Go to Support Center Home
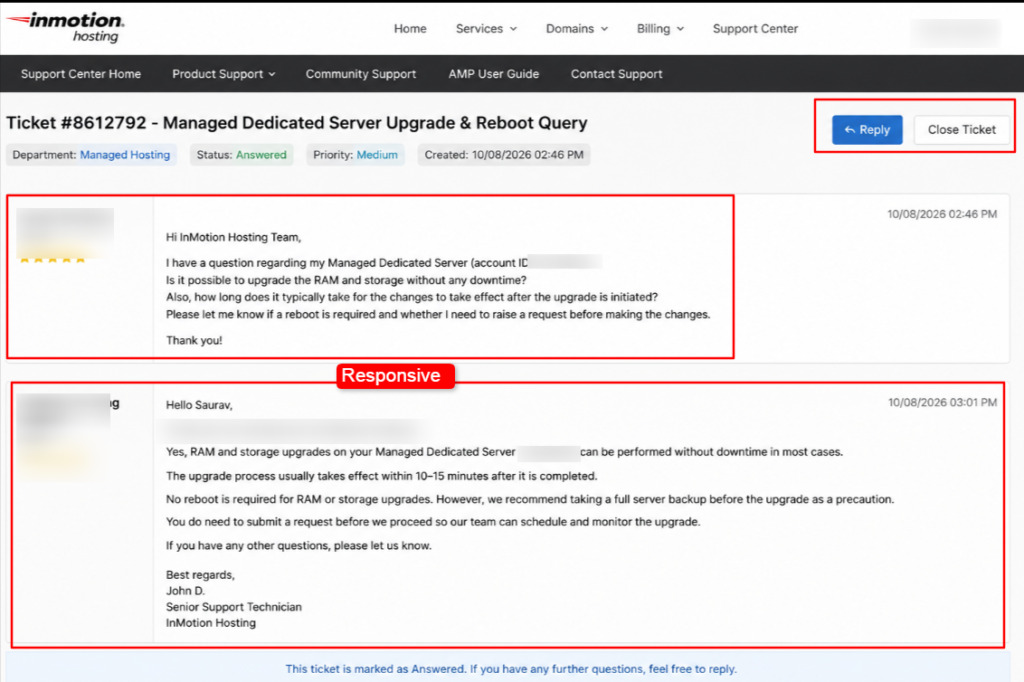This screenshot has width=1024, height=682. coord(81,74)
